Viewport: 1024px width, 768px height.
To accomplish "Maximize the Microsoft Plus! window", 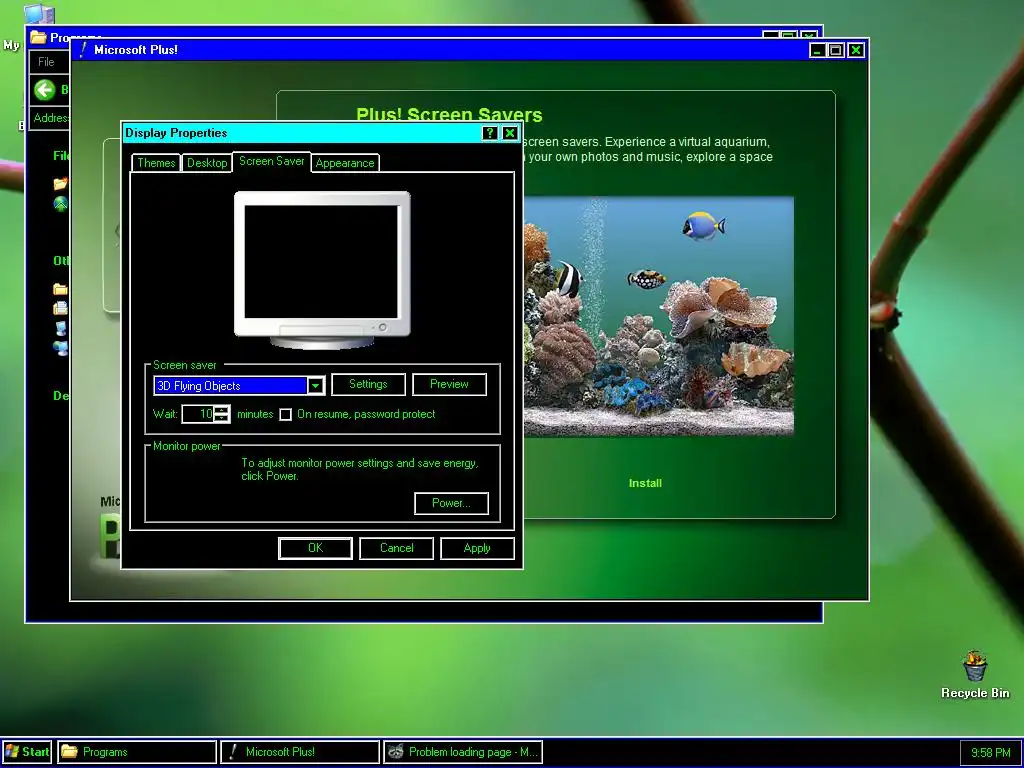I will click(x=835, y=50).
